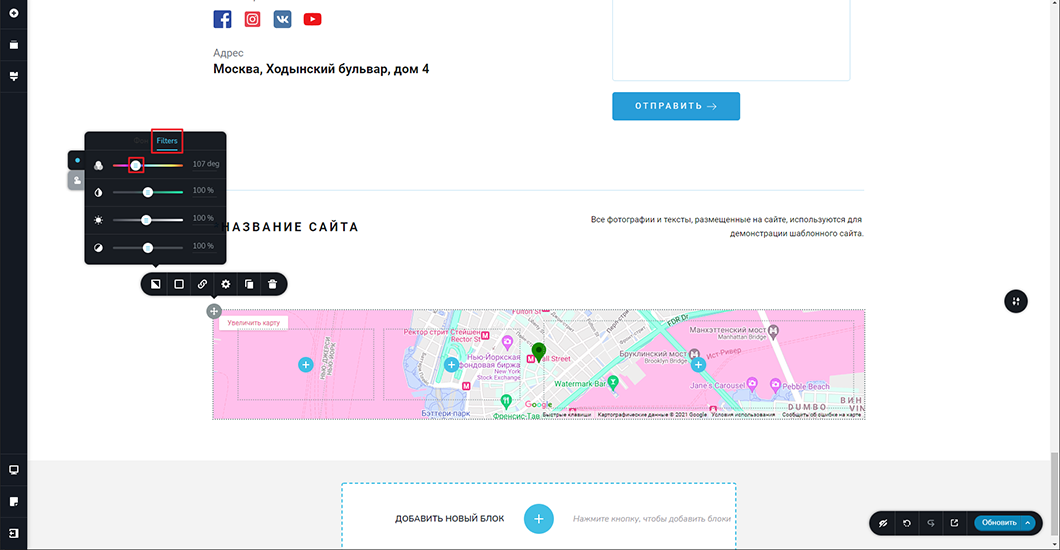Click the leftmost plus button on the map block

coord(306,365)
